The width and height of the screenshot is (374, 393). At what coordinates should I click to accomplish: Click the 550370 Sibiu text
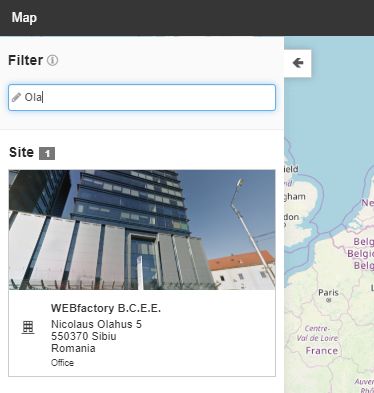pyautogui.click(x=84, y=336)
